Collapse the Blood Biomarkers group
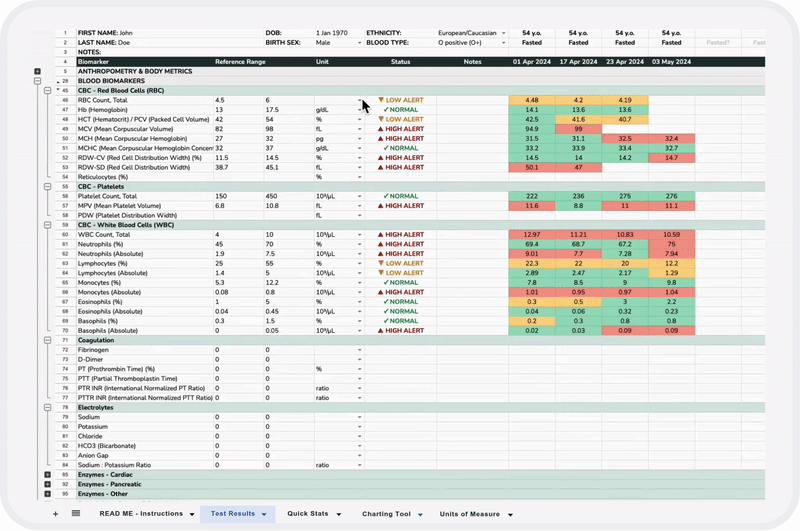Image resolution: width=800 pixels, height=531 pixels. point(37,81)
